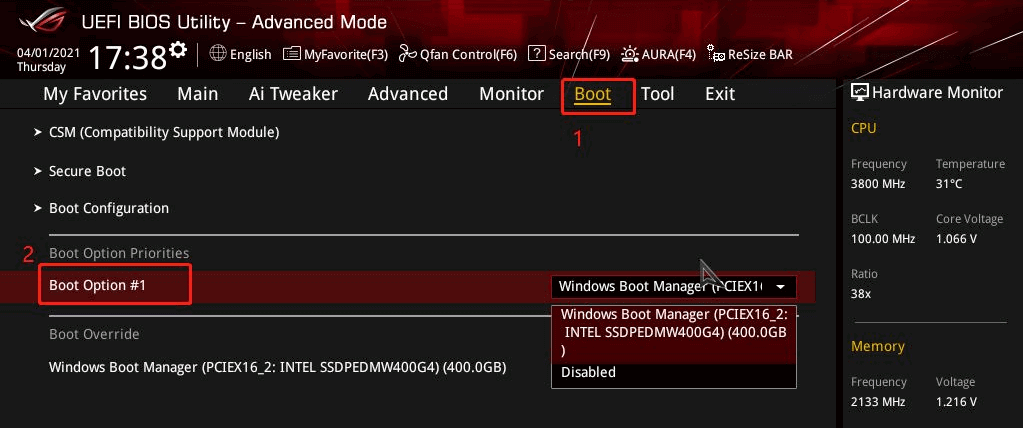Viewport: 1023px width, 428px height.
Task: Open the Exit tab
Action: pos(720,94)
